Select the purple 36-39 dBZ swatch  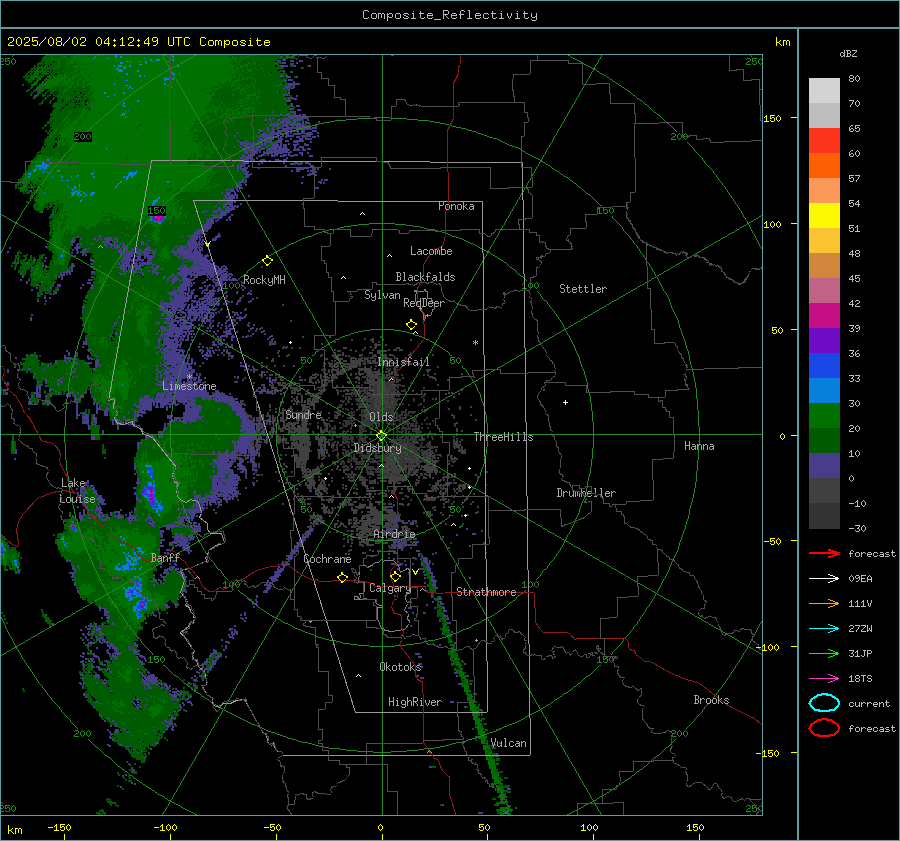tap(824, 340)
